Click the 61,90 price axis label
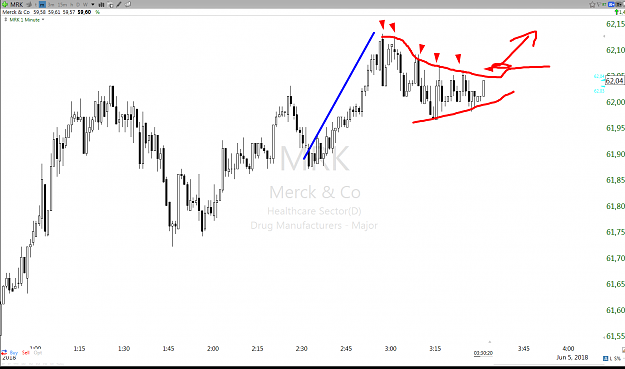This screenshot has width=625, height=369. (615, 154)
